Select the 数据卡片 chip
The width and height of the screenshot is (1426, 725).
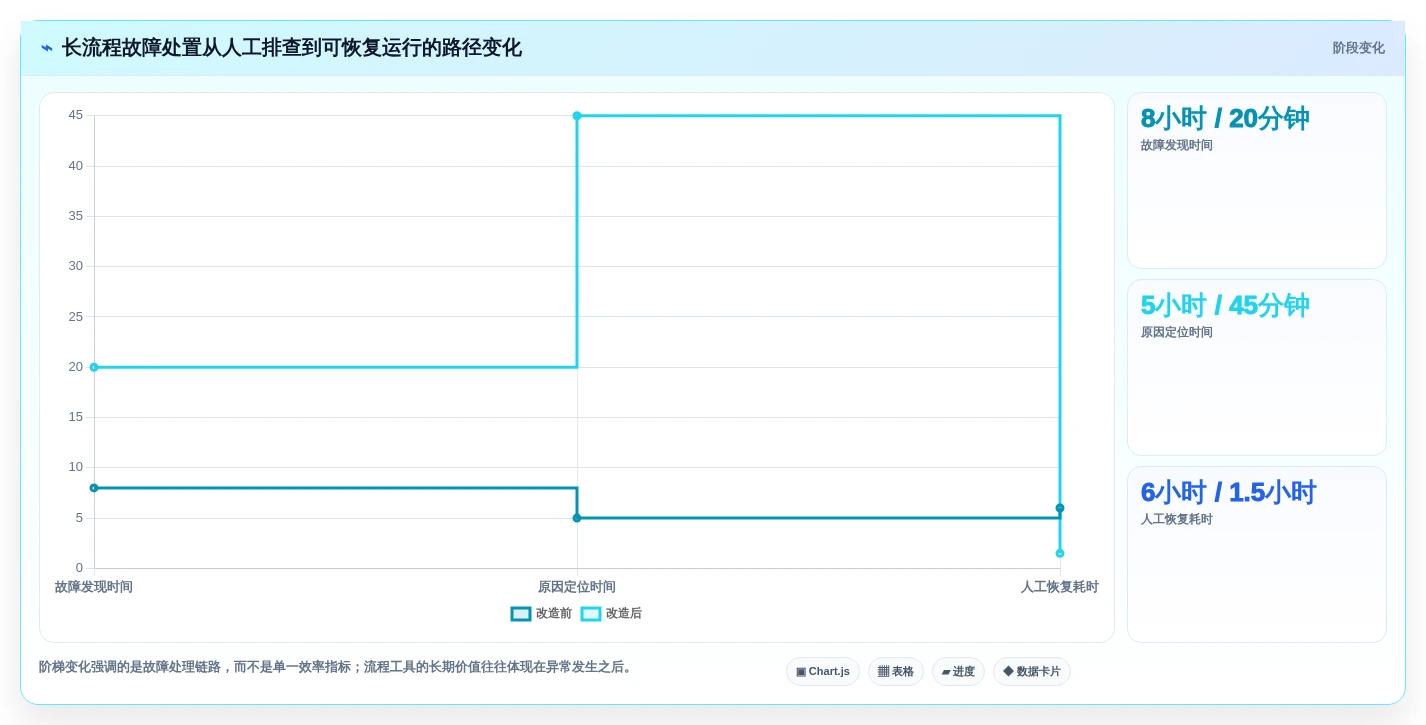coord(1032,672)
